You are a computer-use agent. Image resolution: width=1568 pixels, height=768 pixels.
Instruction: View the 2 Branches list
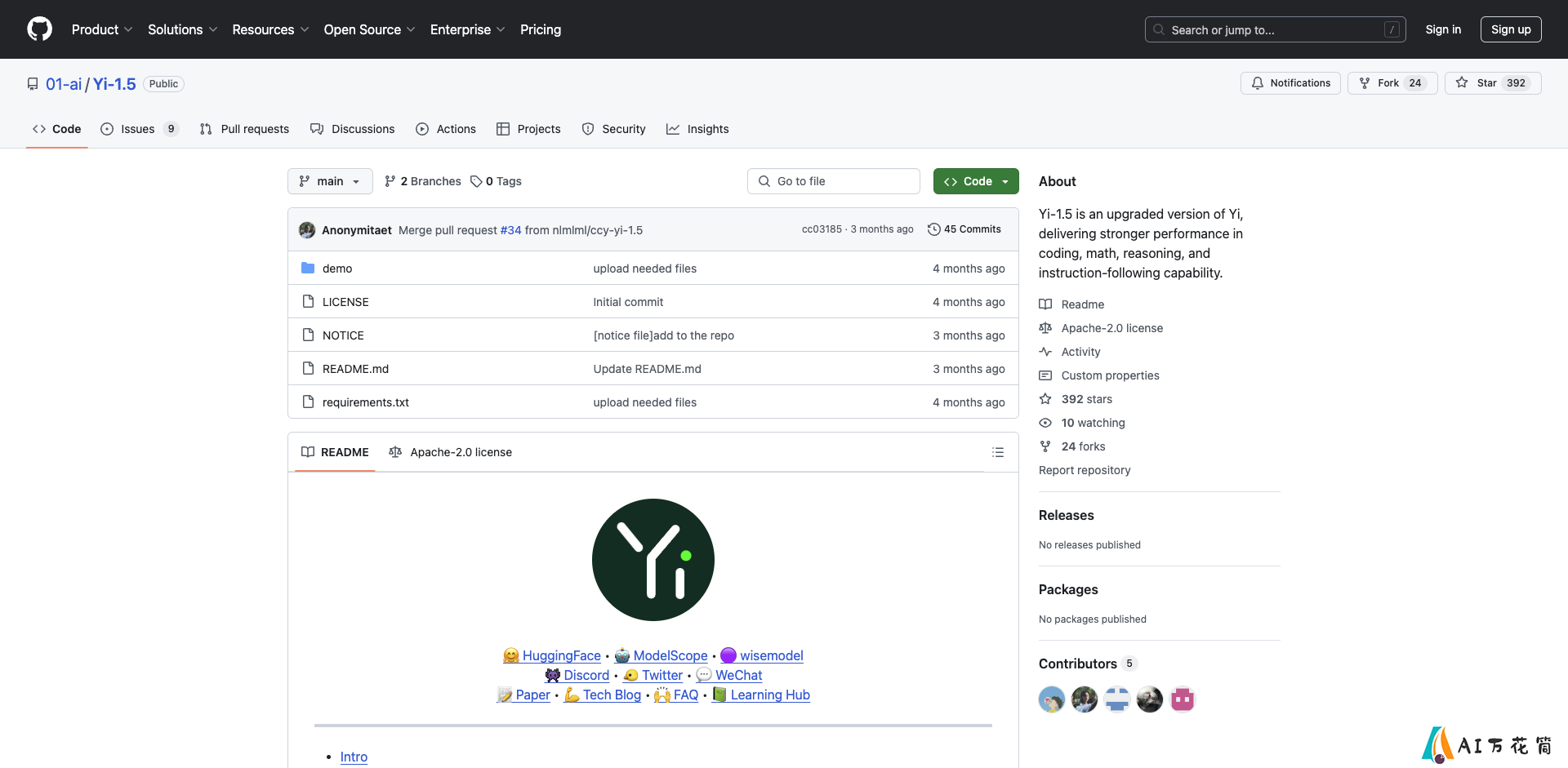point(423,181)
